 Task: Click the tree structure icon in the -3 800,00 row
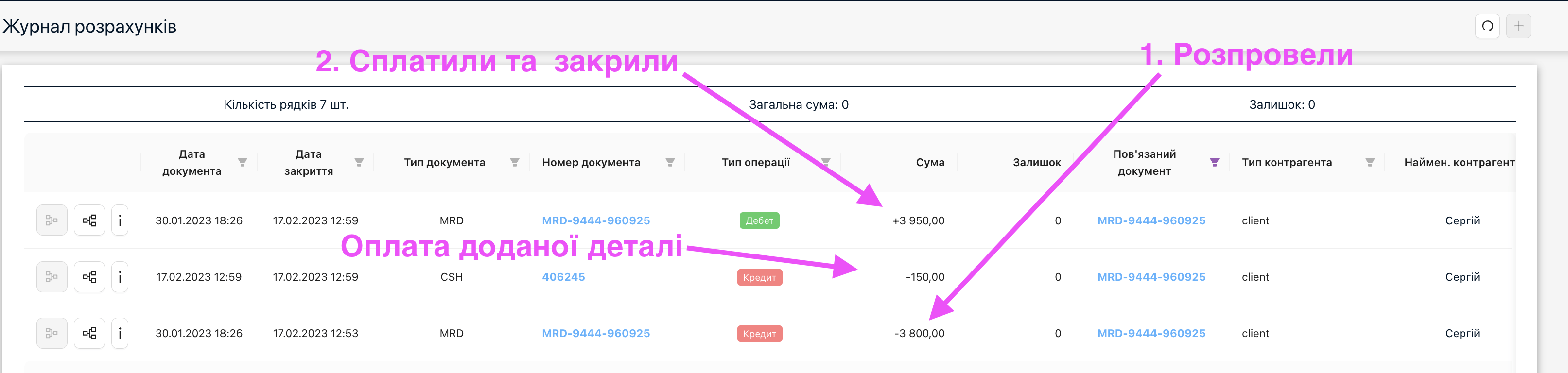click(89, 334)
